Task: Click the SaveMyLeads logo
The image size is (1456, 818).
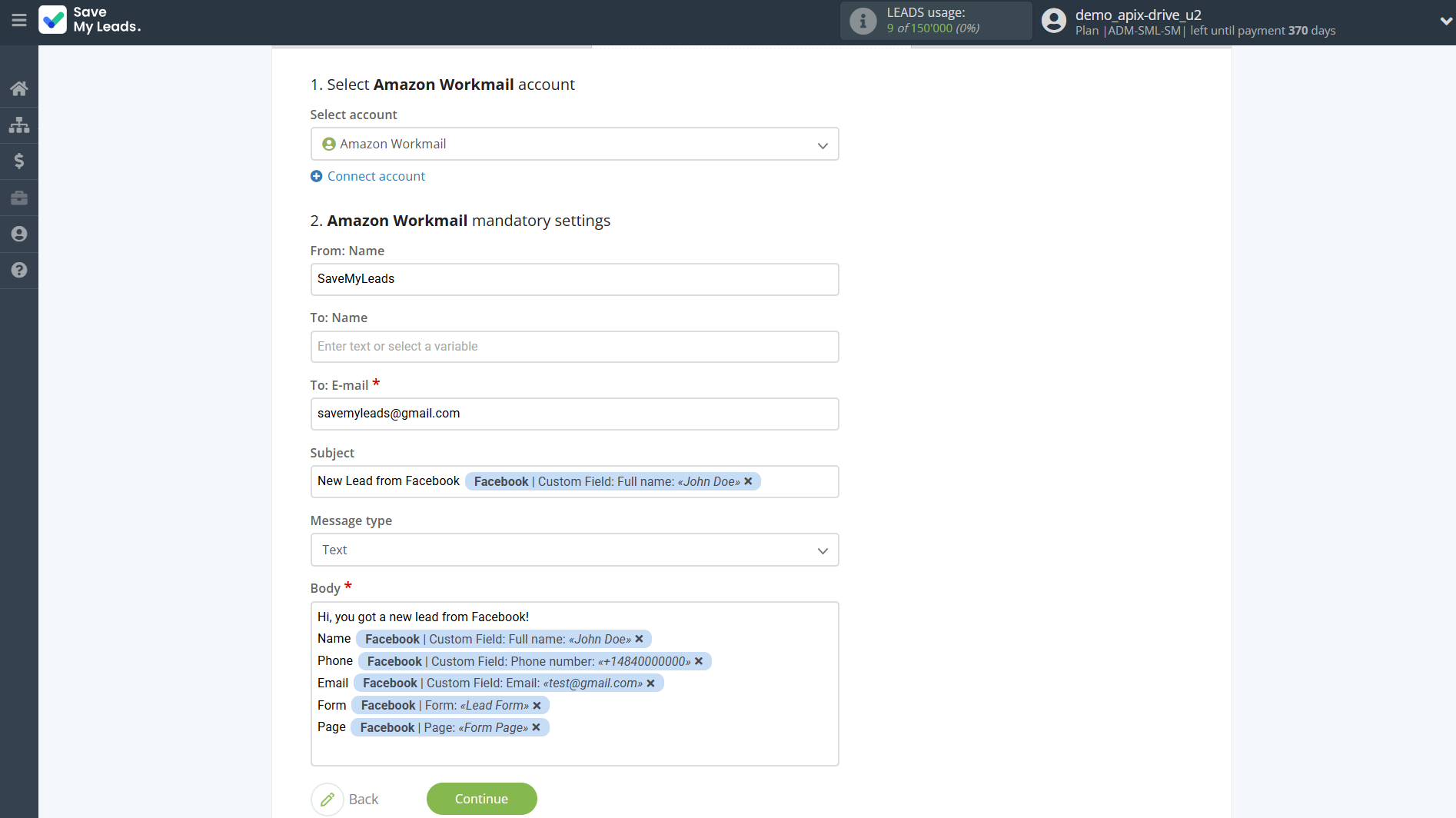Action: coord(89,21)
